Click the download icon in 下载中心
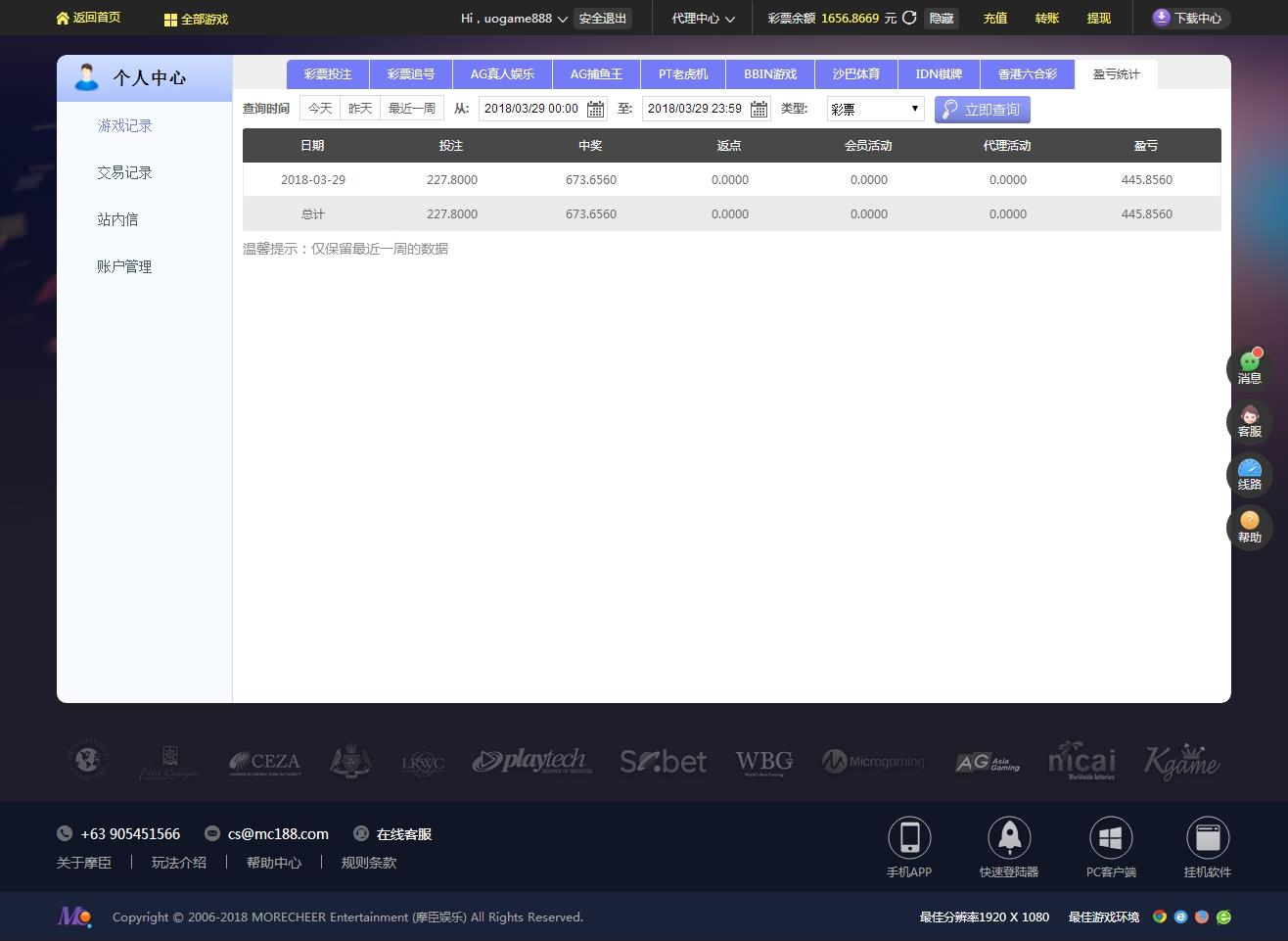 [x=1161, y=18]
